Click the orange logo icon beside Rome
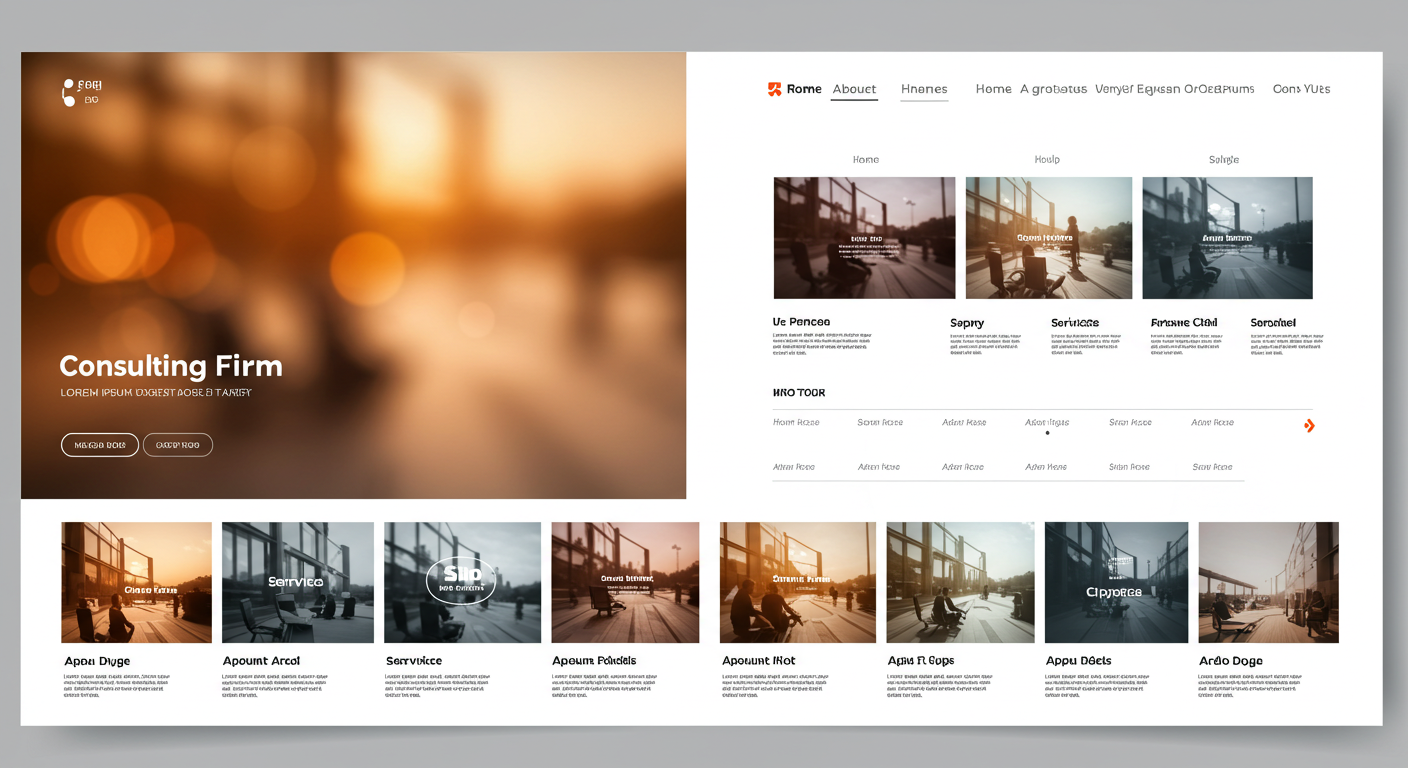The width and height of the screenshot is (1408, 768). pos(774,89)
